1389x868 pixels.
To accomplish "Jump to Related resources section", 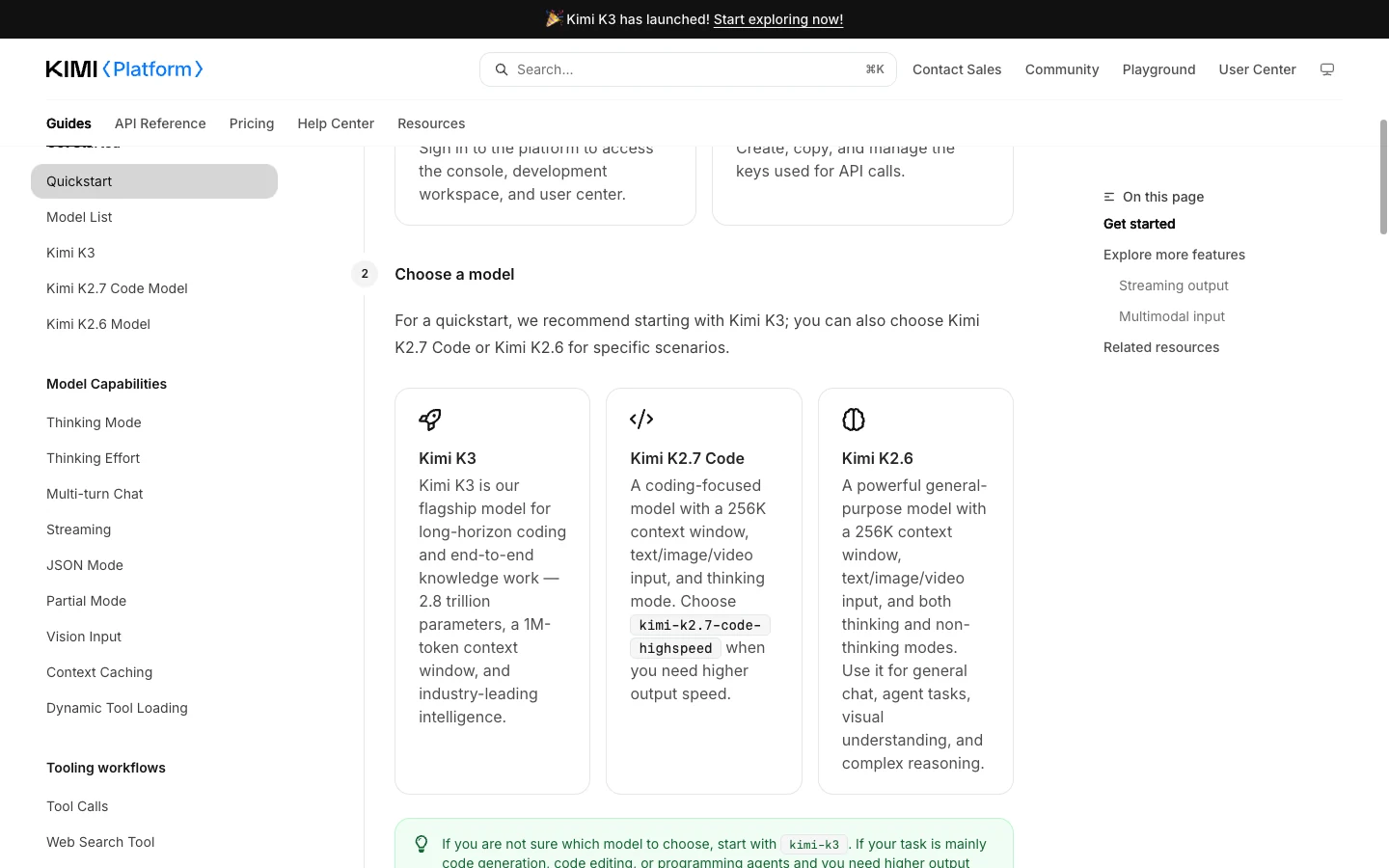I will (1161, 347).
